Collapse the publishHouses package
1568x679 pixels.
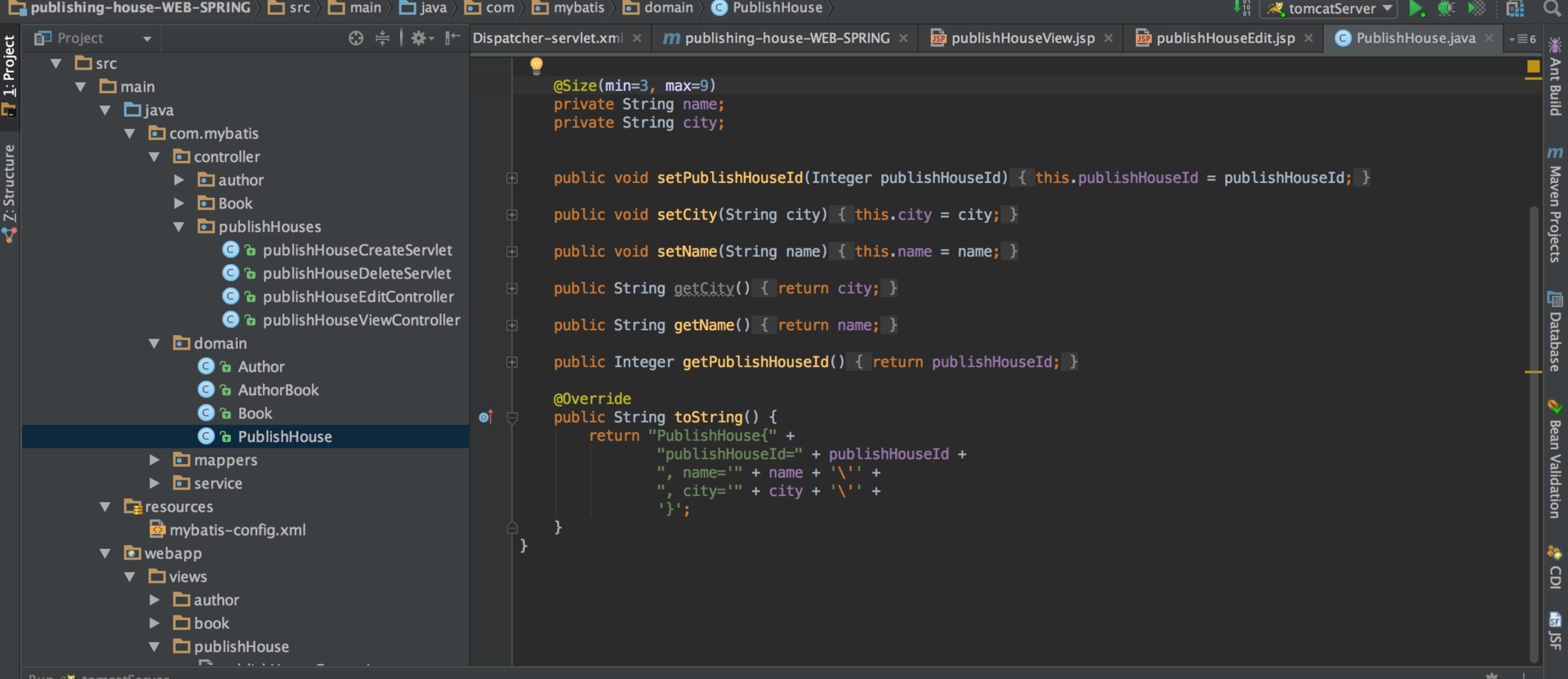coord(179,227)
